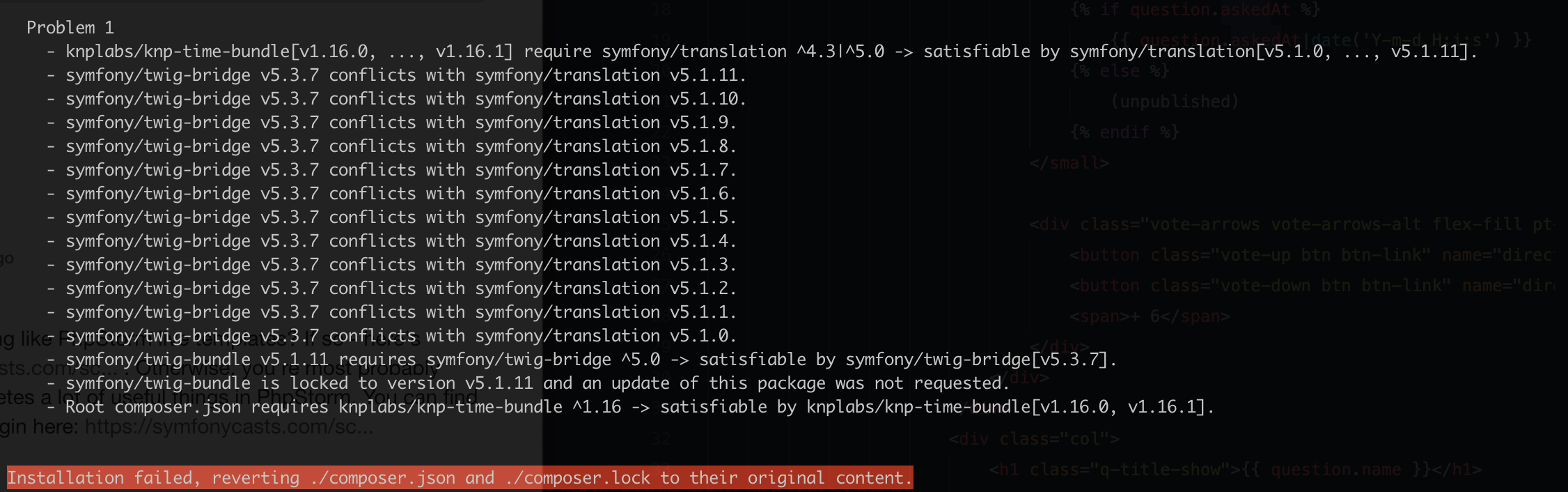
Task: Click the conflict line for translation v5.1.4
Action: point(400,241)
